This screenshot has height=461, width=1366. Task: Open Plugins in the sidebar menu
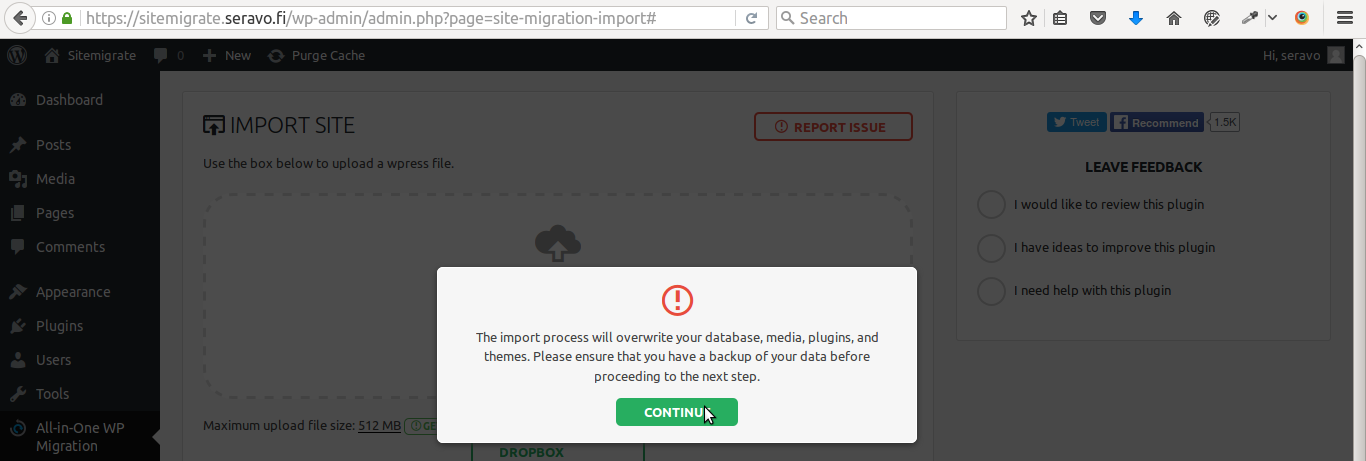tap(60, 326)
